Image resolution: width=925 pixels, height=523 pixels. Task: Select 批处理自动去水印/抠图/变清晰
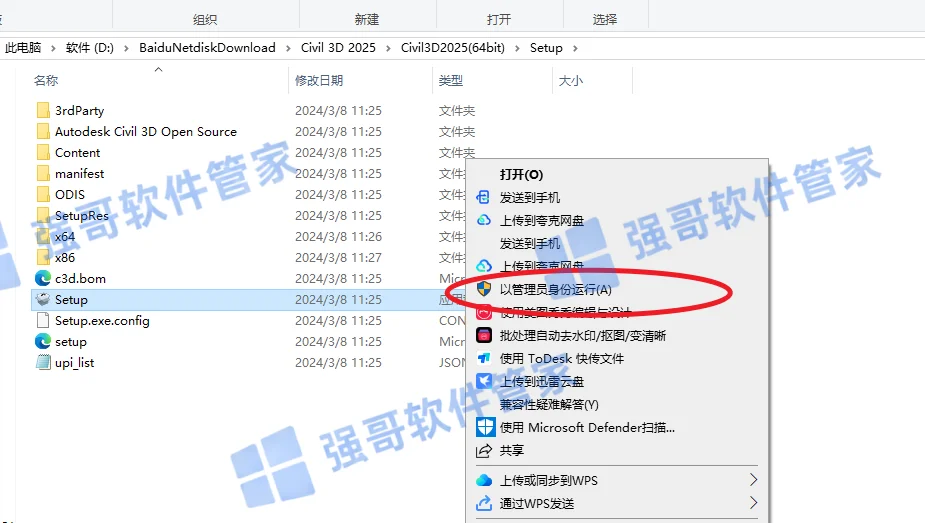(583, 335)
